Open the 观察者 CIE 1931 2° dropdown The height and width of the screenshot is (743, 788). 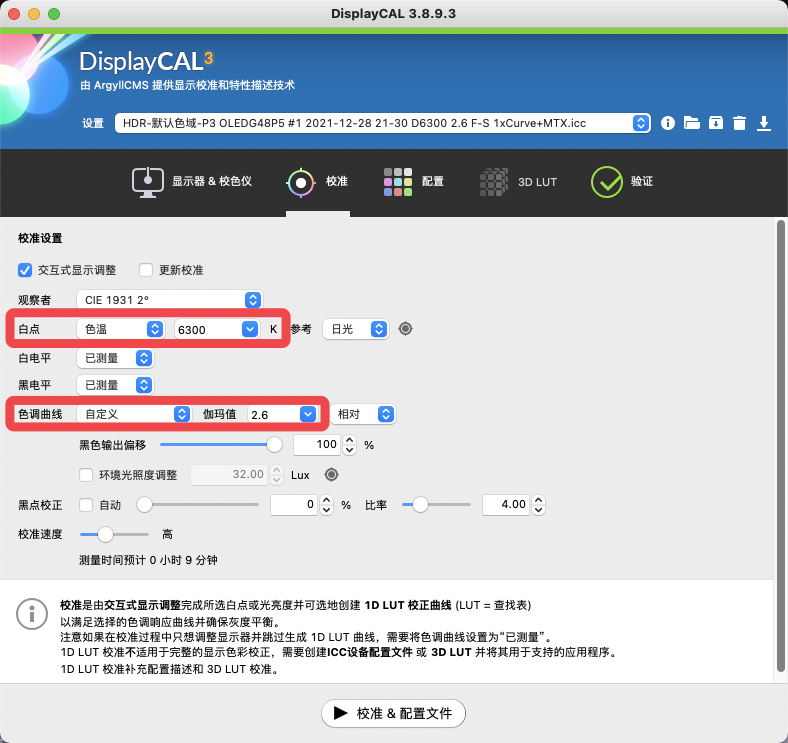click(x=170, y=300)
